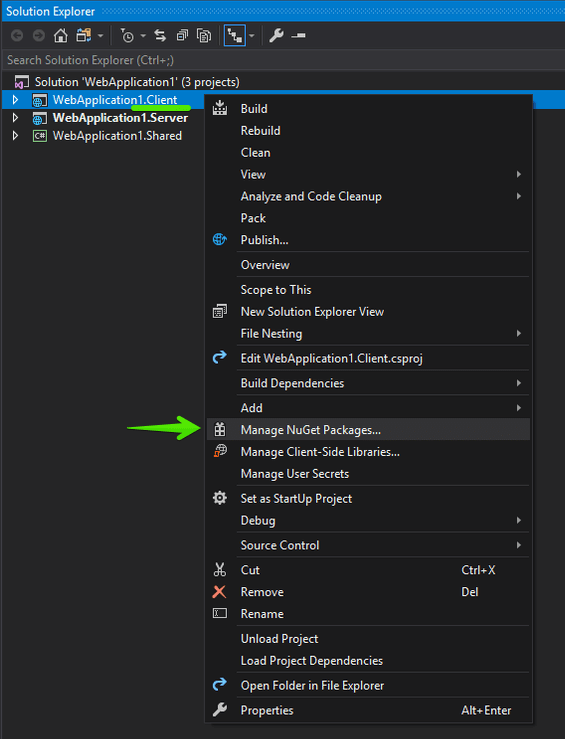The image size is (565, 739).
Task: Click the Collapse All icon in toolbar
Action: pyautogui.click(x=182, y=36)
